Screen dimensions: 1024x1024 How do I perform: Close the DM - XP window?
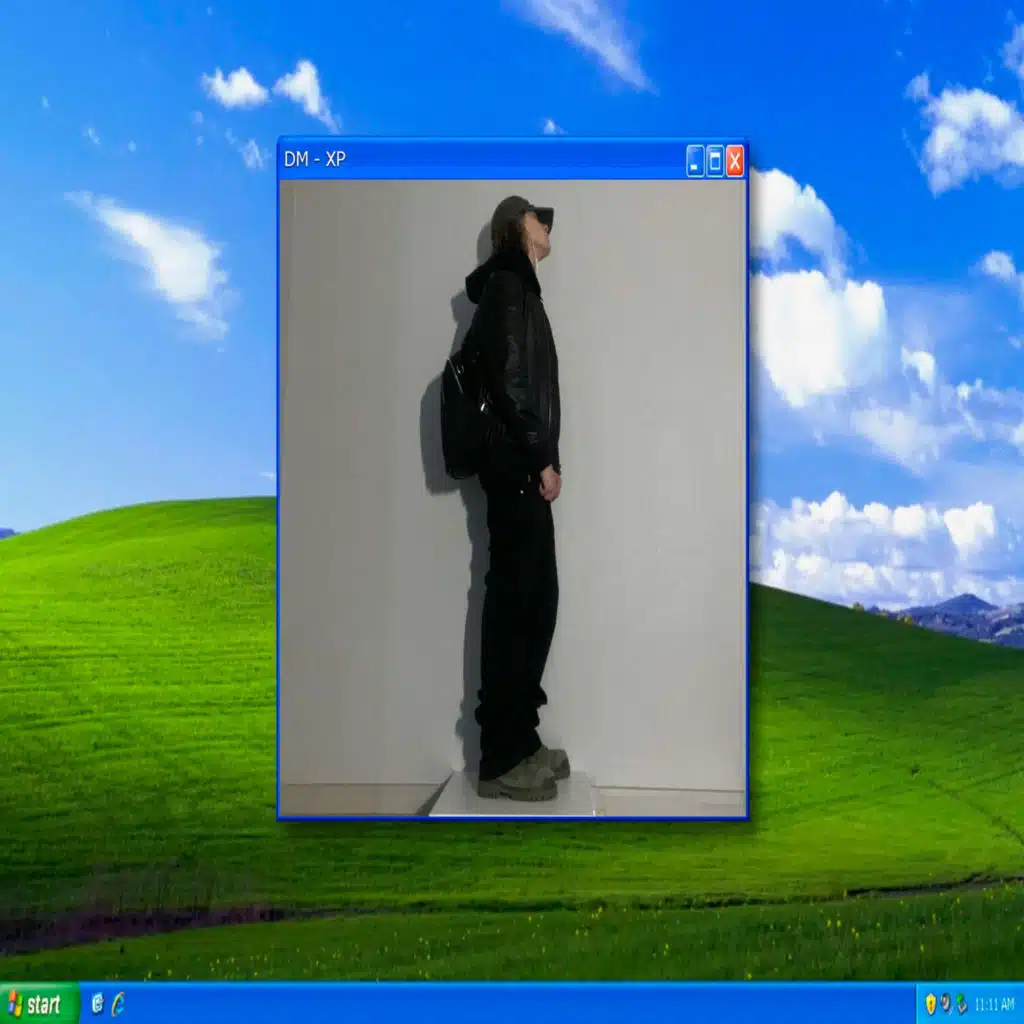(x=735, y=161)
